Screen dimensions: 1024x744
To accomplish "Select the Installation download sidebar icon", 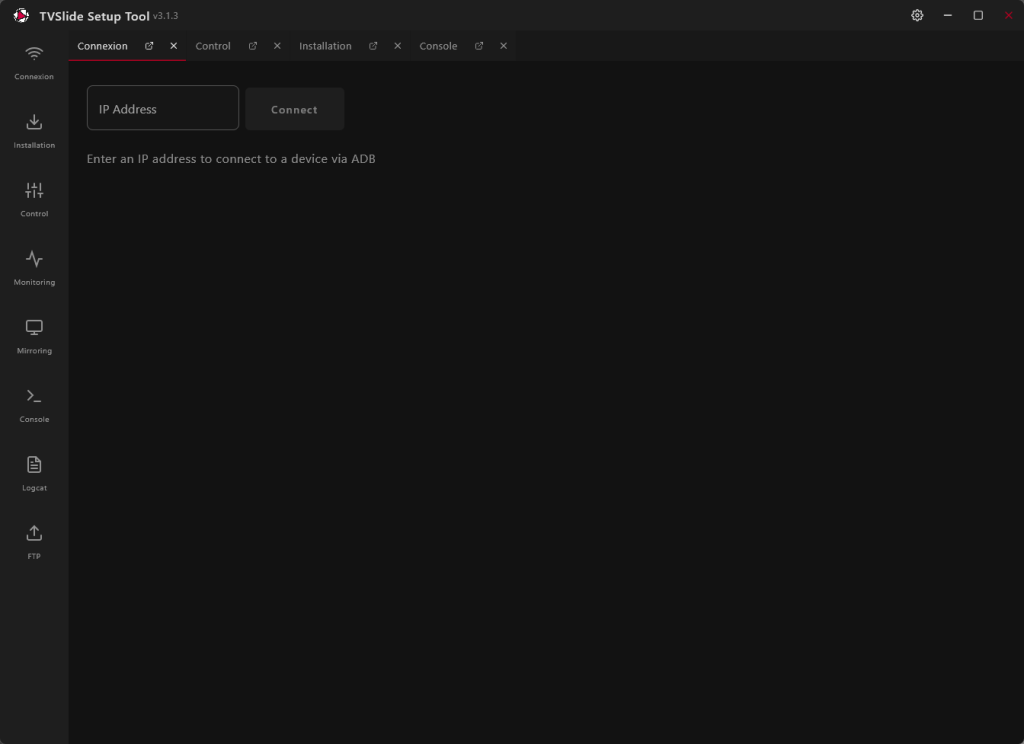I will tap(34, 123).
